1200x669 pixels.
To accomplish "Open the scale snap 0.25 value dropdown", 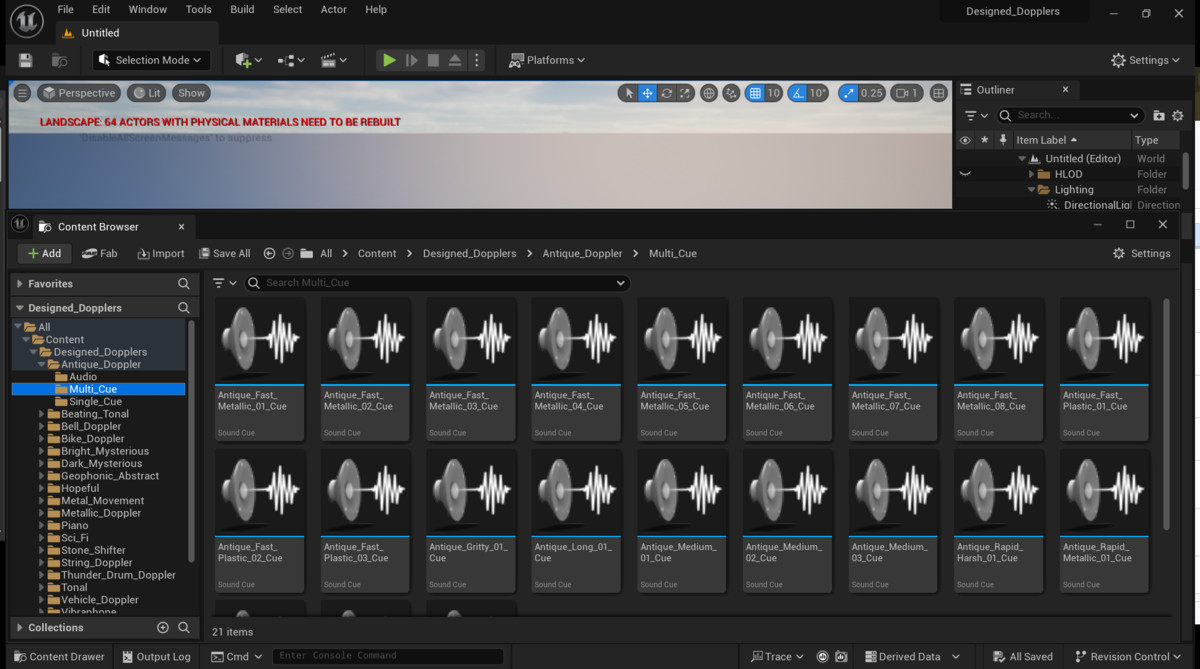I will [x=872, y=93].
